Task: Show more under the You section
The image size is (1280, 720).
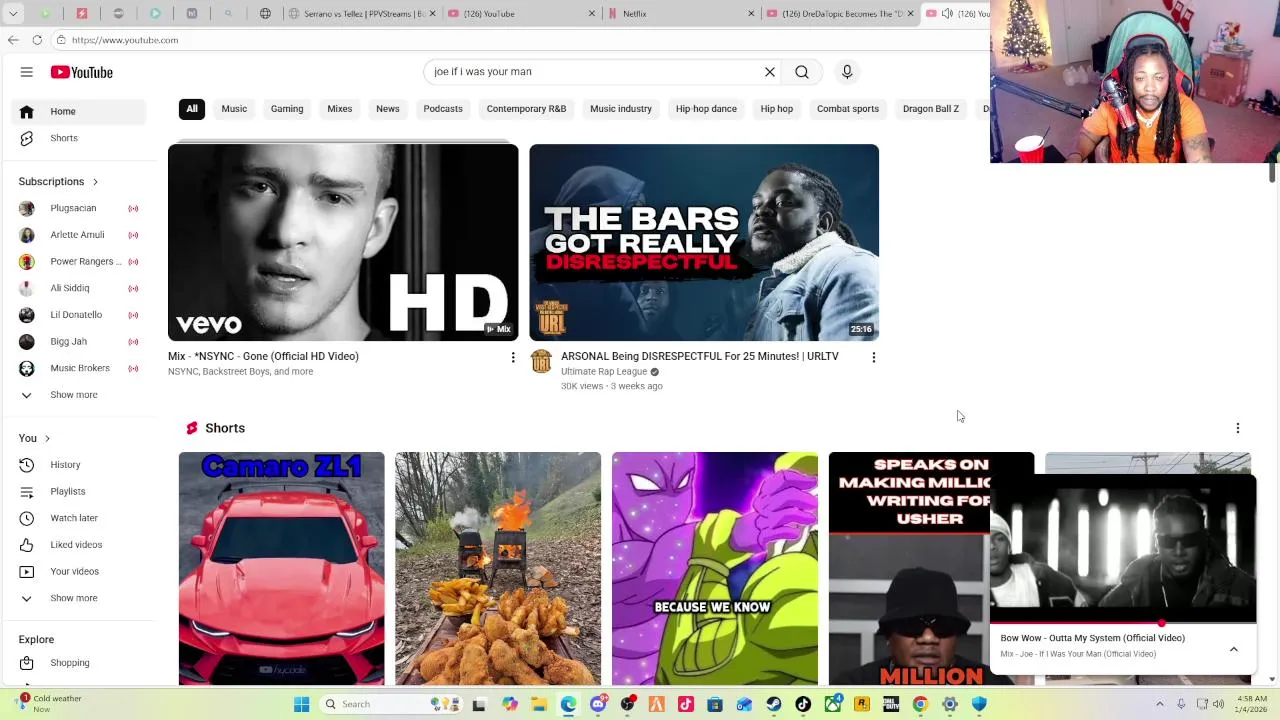Action: tap(80, 598)
